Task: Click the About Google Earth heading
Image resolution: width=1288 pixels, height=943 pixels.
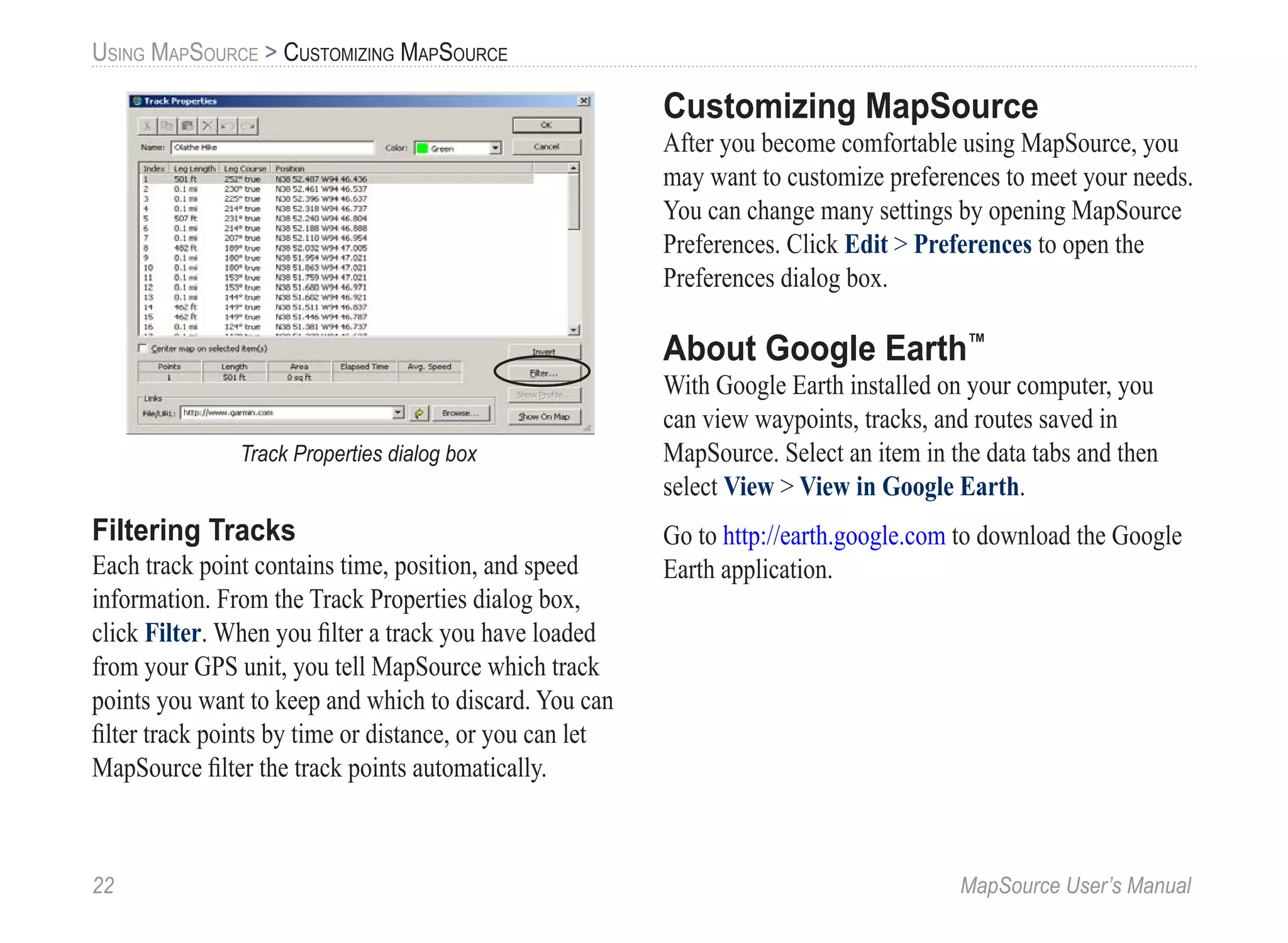Action: click(x=823, y=348)
